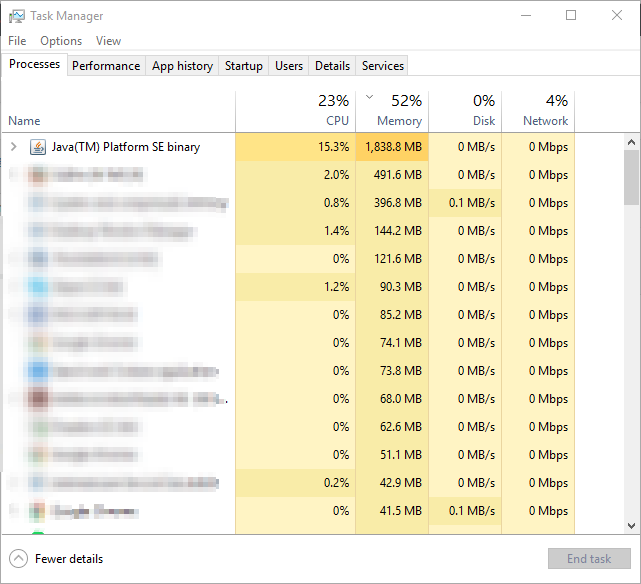Switch to the Performance tab
Screen dimensions: 641x584
(x=106, y=66)
